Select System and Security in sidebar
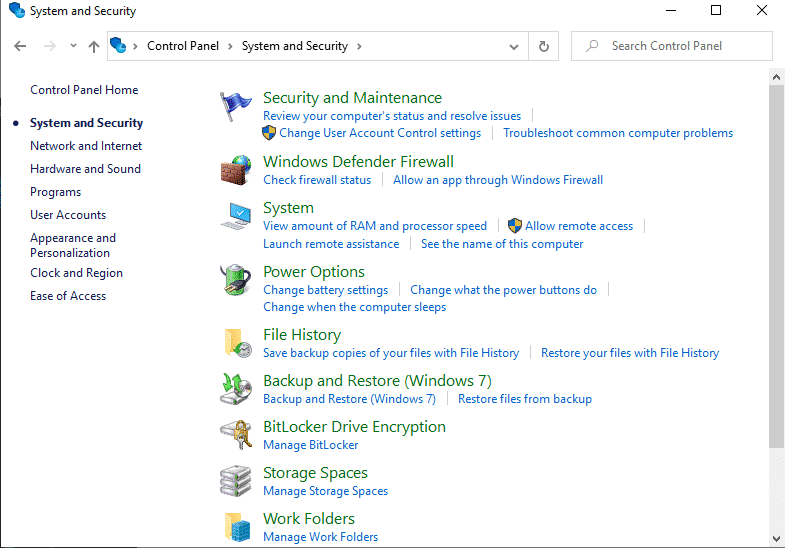This screenshot has width=785, height=548. coord(87,123)
